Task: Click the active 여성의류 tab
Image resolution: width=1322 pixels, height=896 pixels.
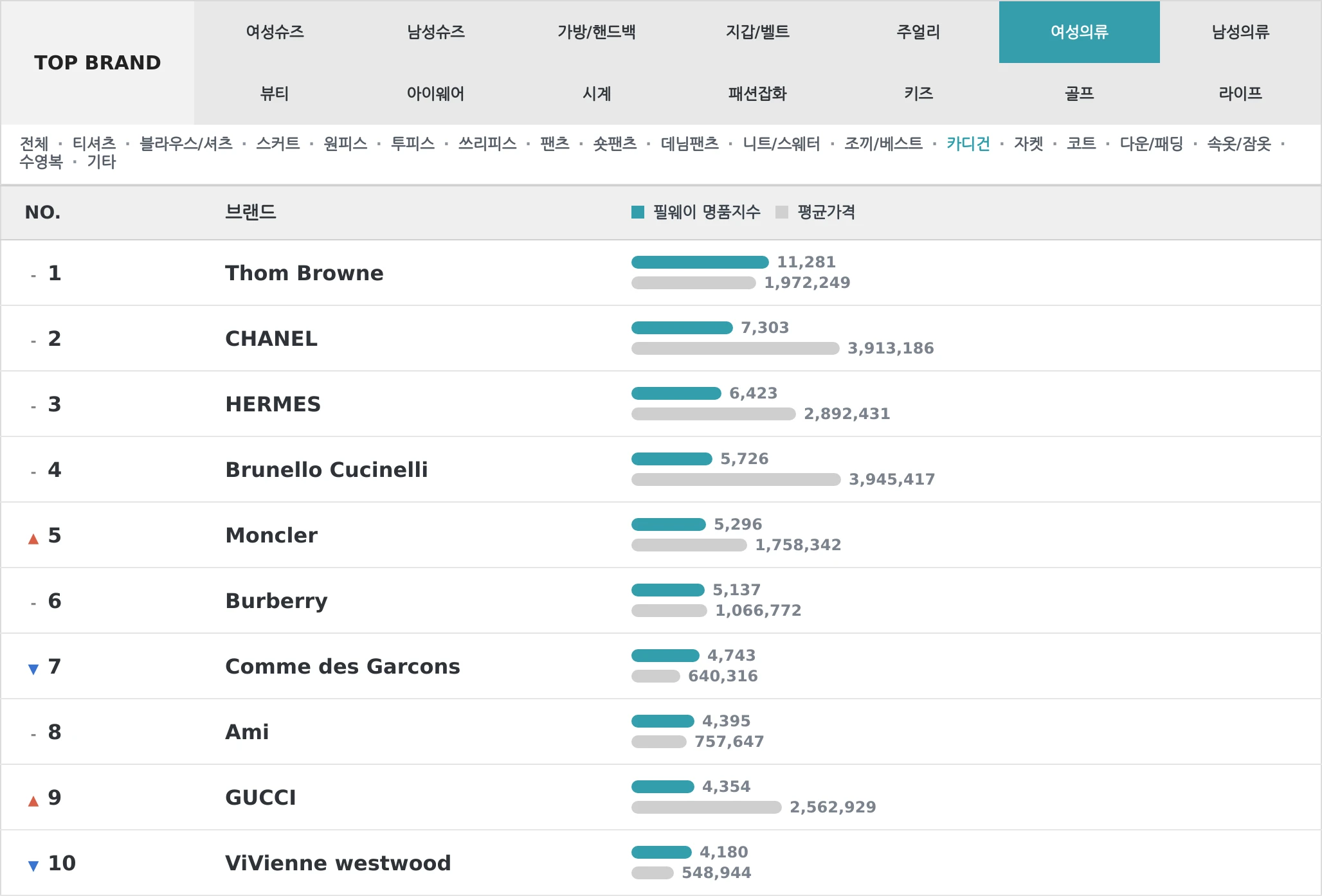Action: pyautogui.click(x=1079, y=31)
